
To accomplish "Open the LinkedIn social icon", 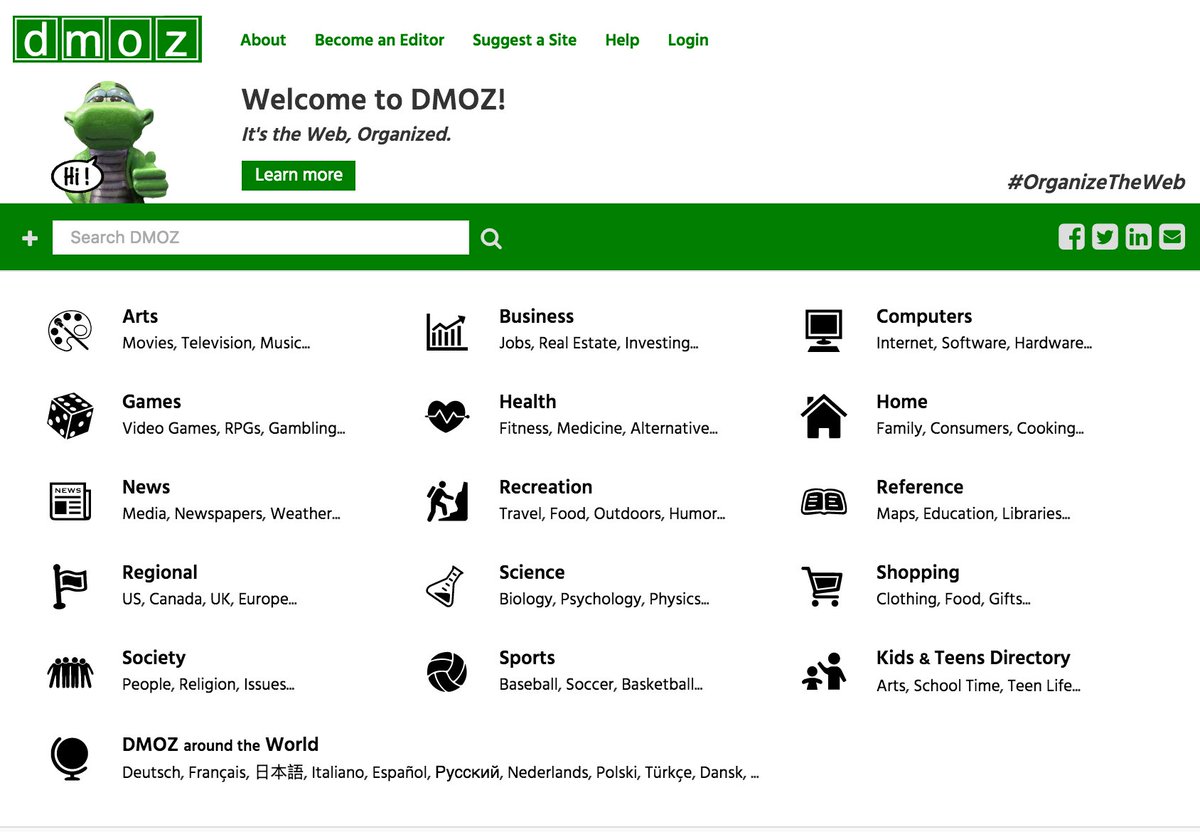I will tap(1138, 237).
